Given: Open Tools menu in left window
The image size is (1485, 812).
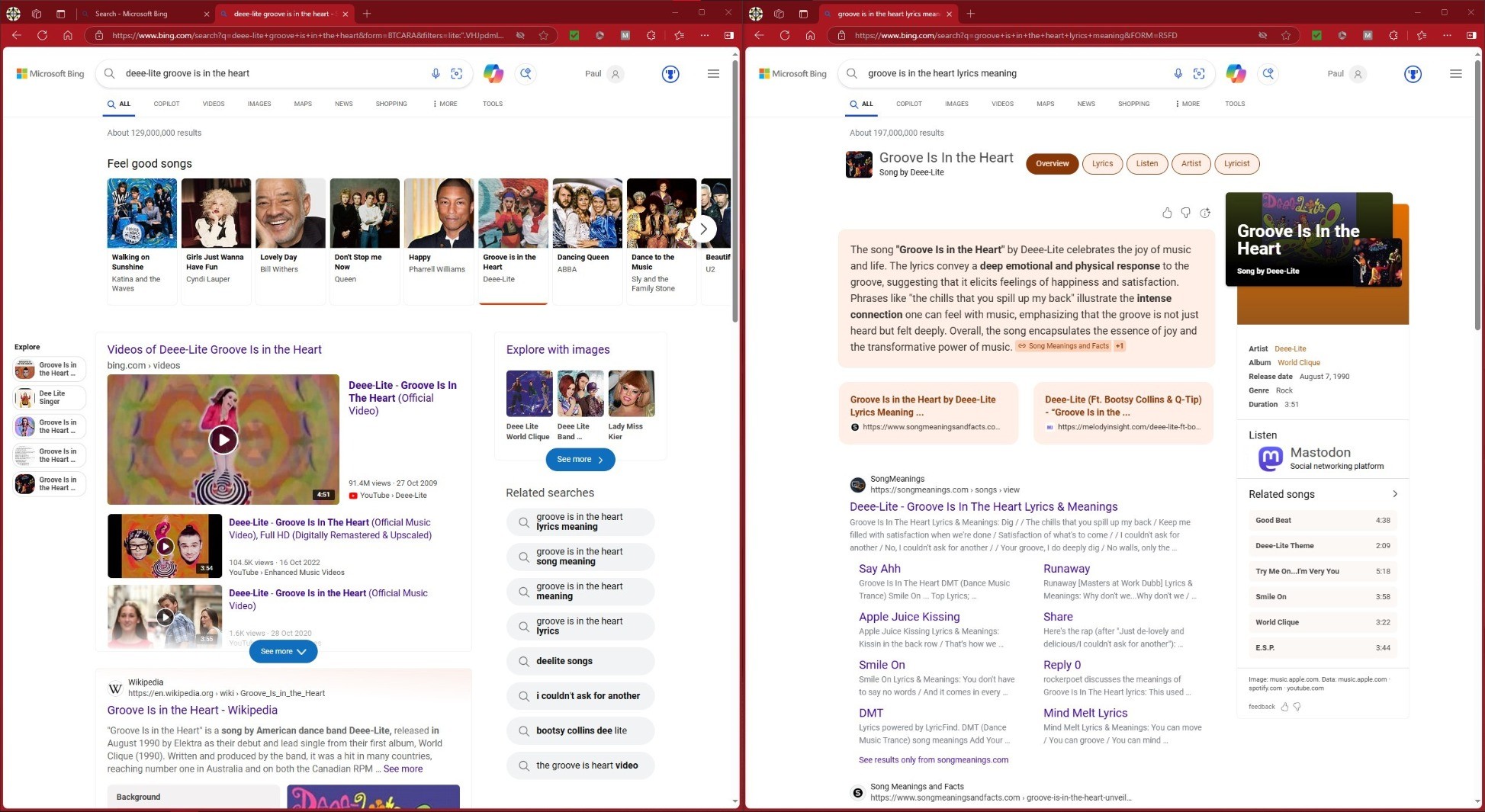Looking at the screenshot, I should coord(493,104).
